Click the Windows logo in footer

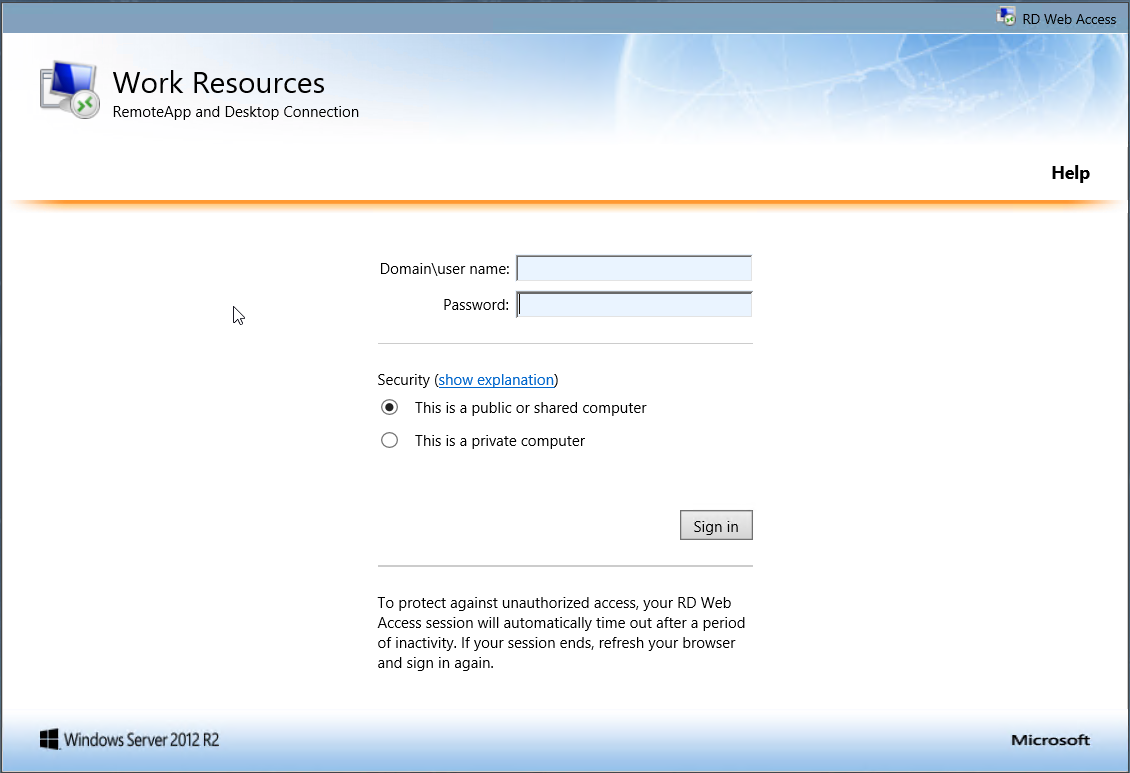tap(49, 740)
